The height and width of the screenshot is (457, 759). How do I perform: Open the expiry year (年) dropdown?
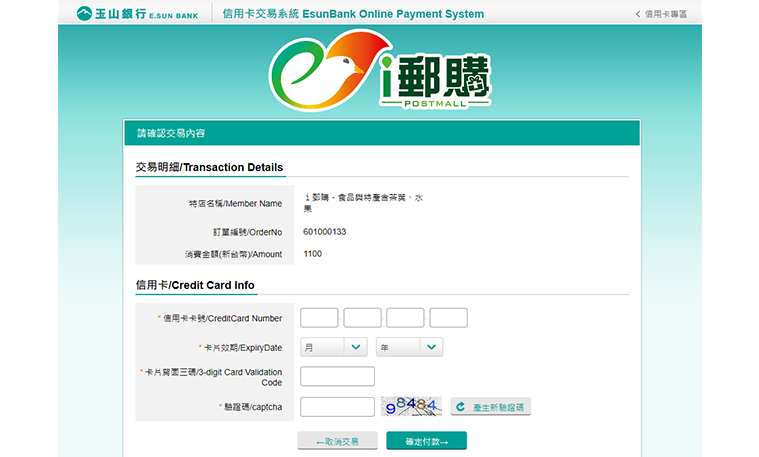410,347
